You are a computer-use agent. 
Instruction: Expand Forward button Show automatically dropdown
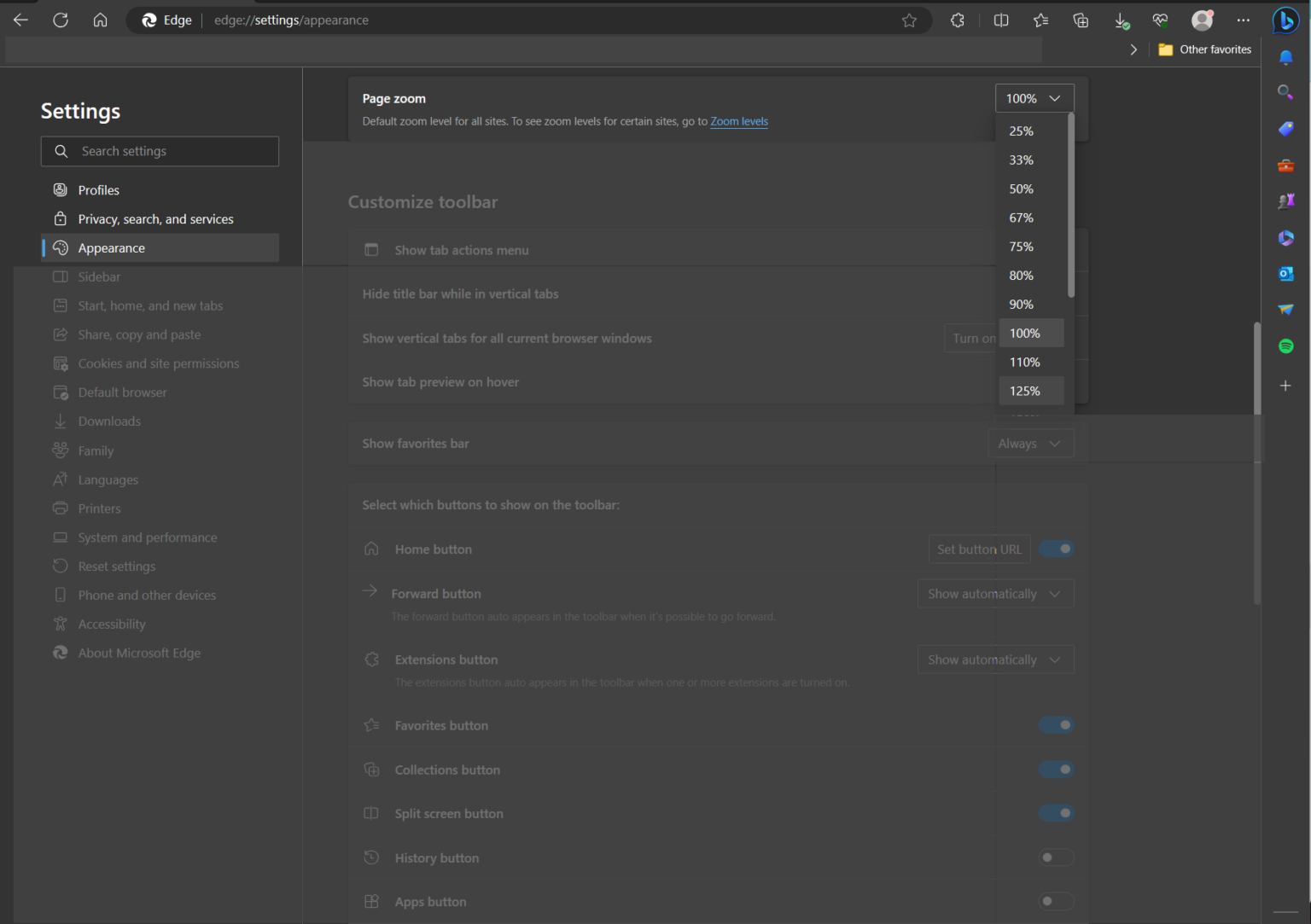(x=994, y=594)
